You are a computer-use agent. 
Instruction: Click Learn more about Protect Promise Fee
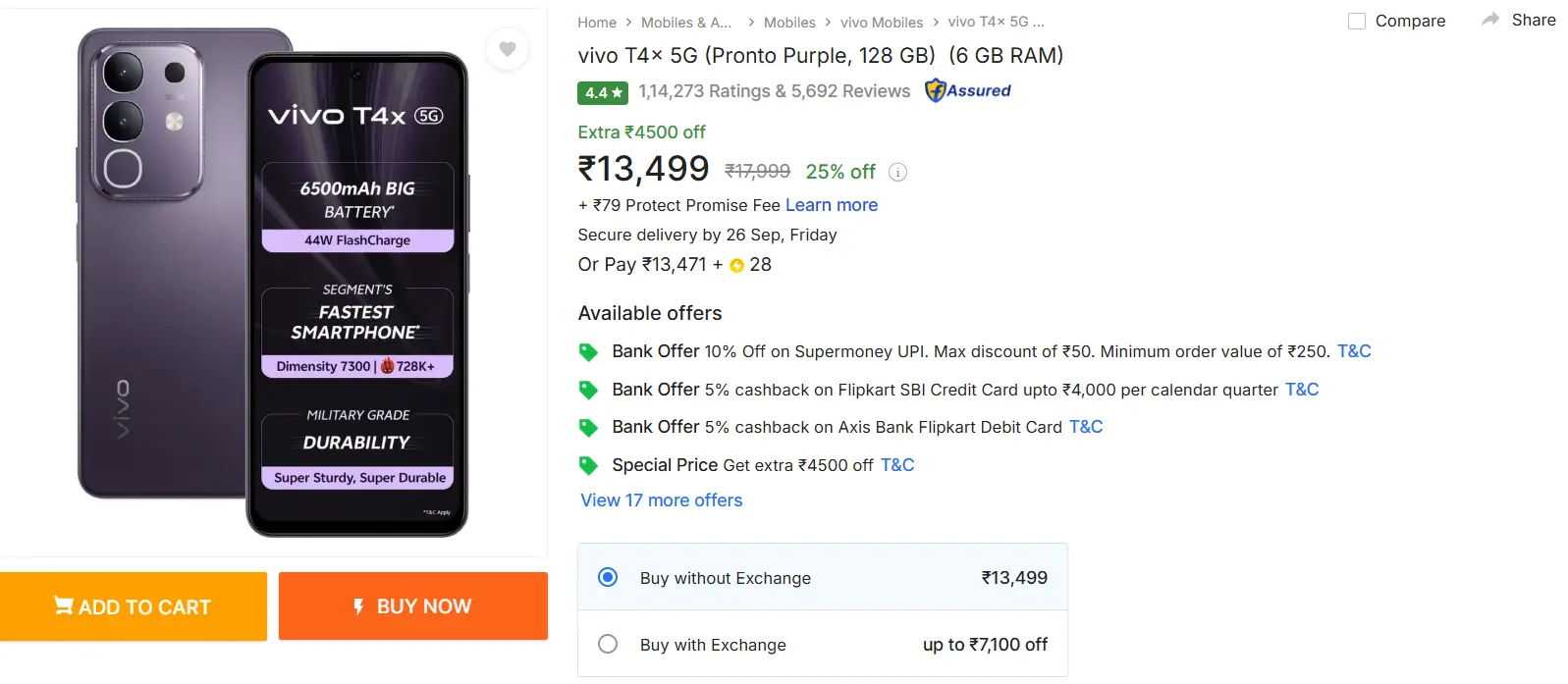click(x=831, y=205)
